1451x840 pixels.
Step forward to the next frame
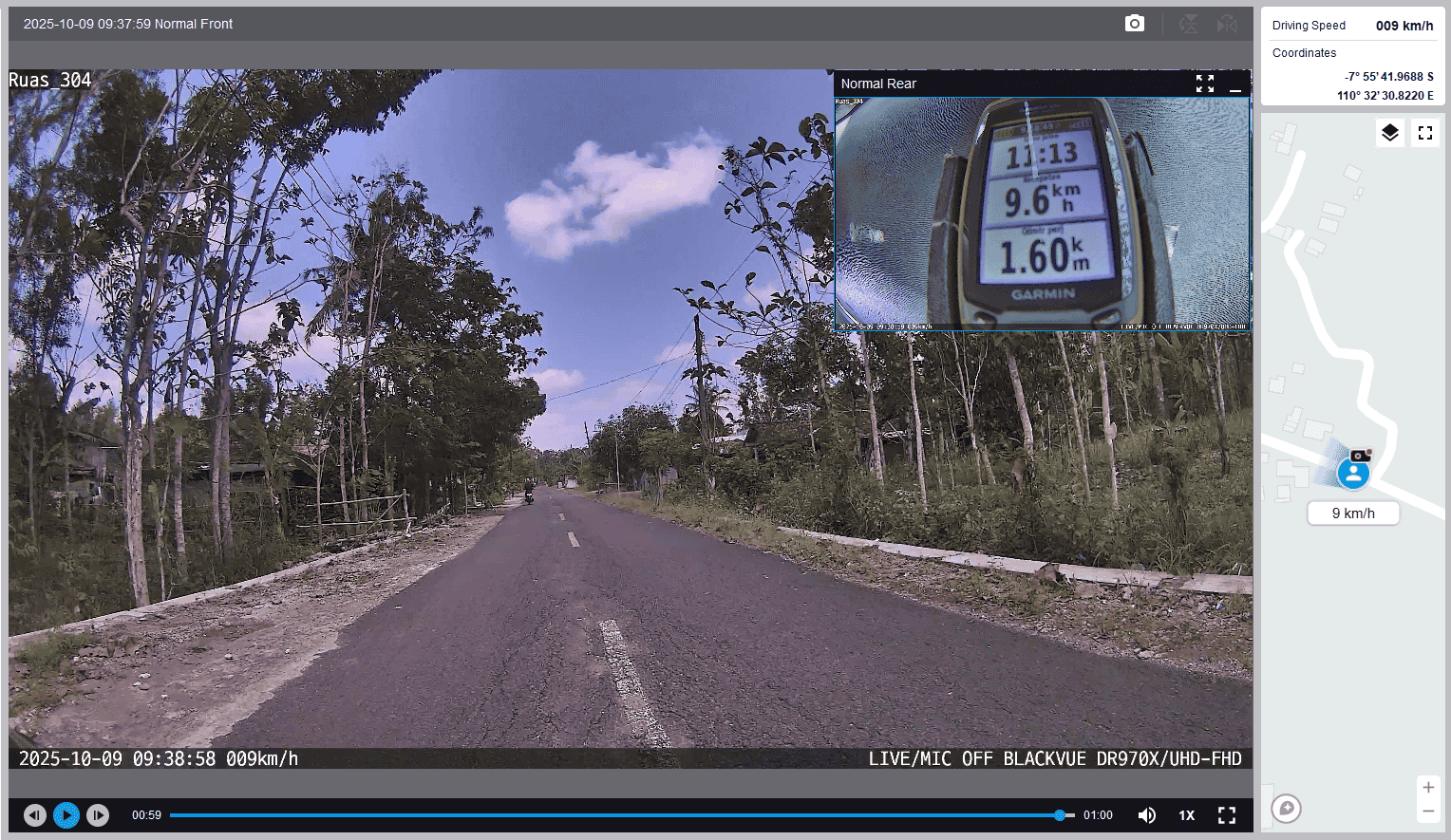(x=98, y=815)
